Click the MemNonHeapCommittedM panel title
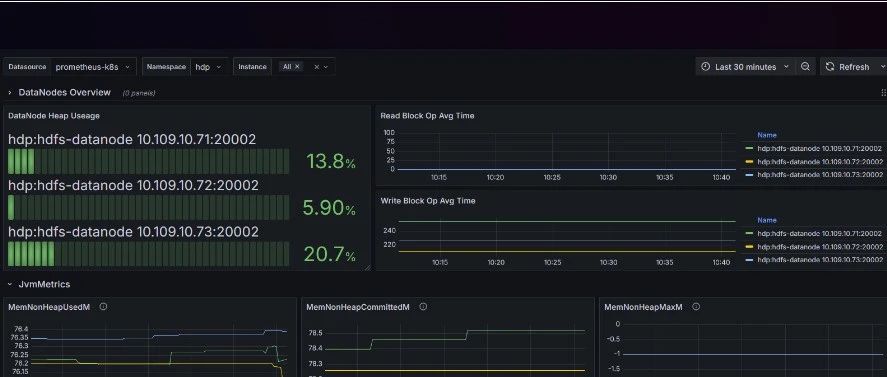 pyautogui.click(x=358, y=307)
